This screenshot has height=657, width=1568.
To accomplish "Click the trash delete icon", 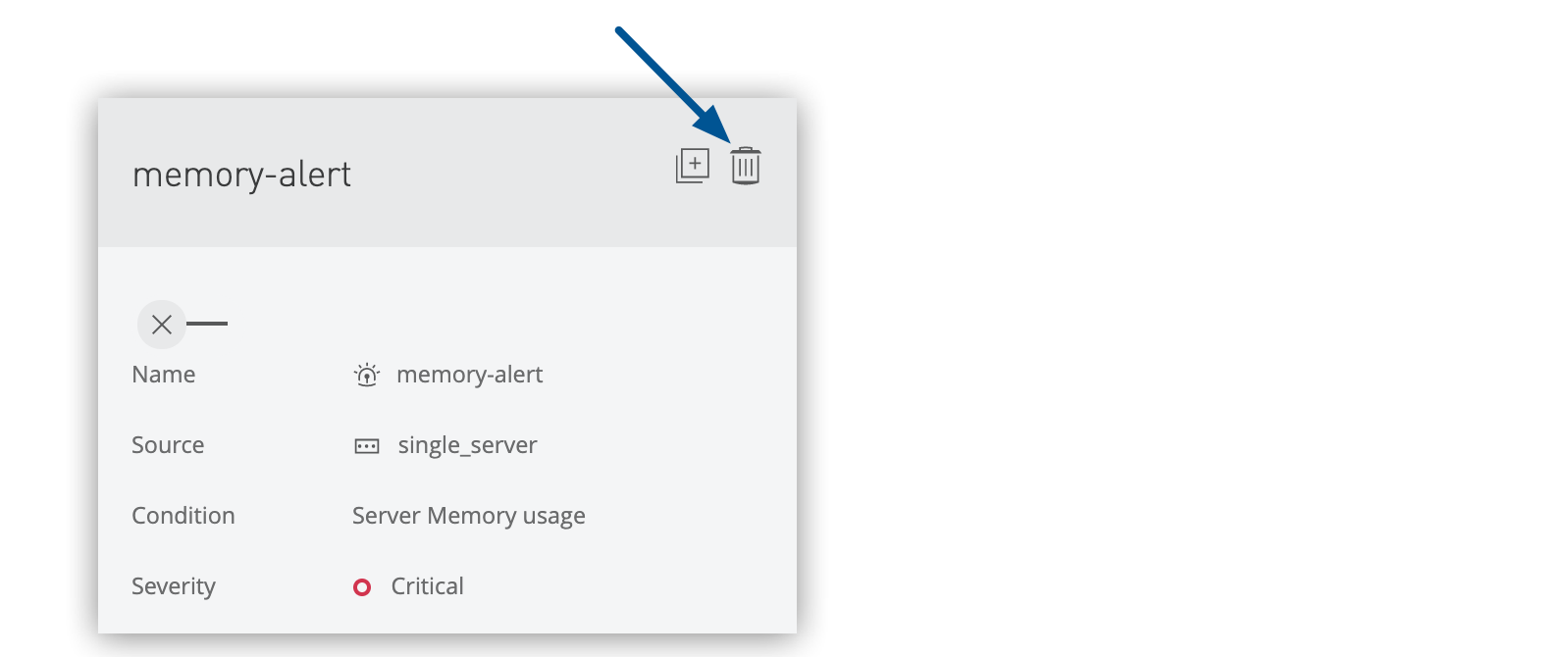I will click(x=745, y=166).
